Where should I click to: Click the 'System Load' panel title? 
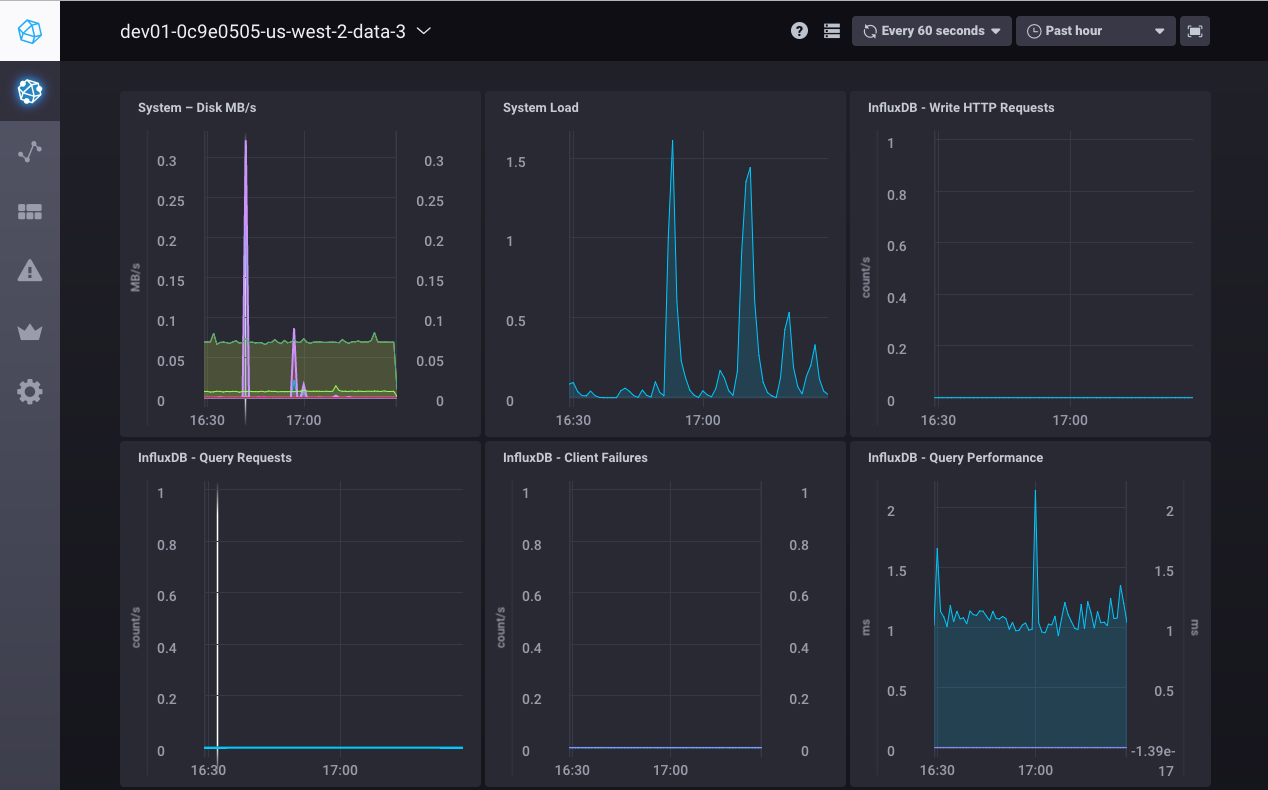pos(540,108)
